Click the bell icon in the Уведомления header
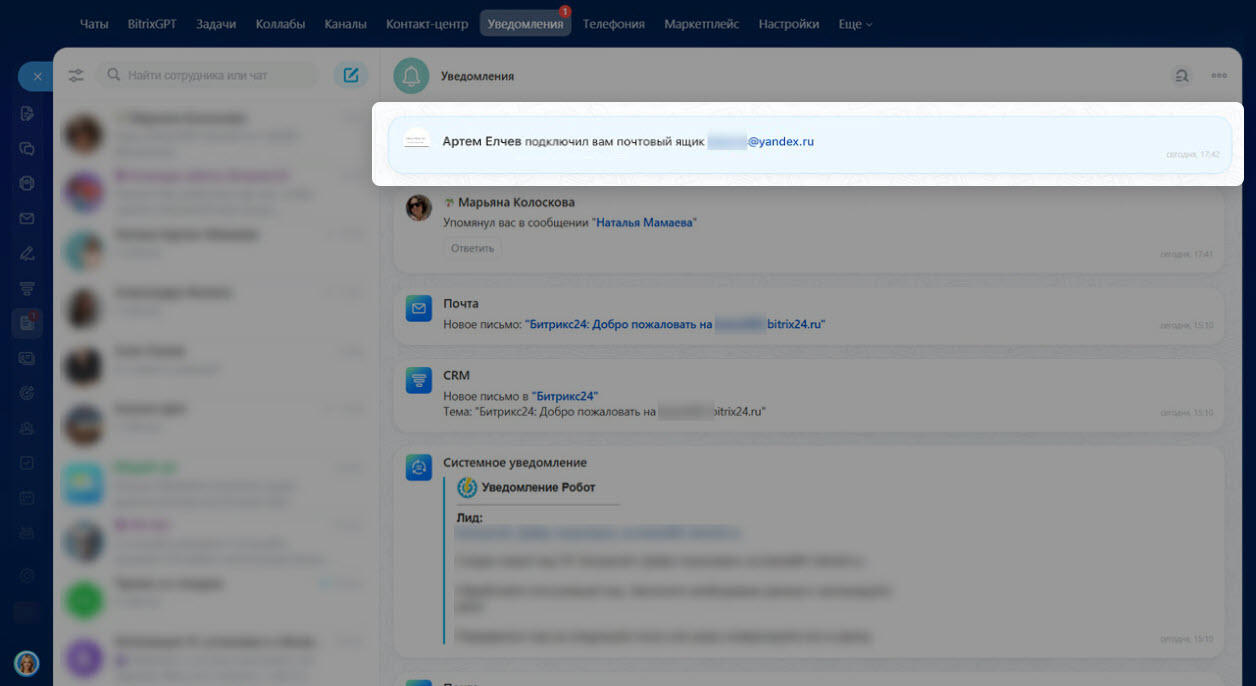1256x686 pixels. 411,76
